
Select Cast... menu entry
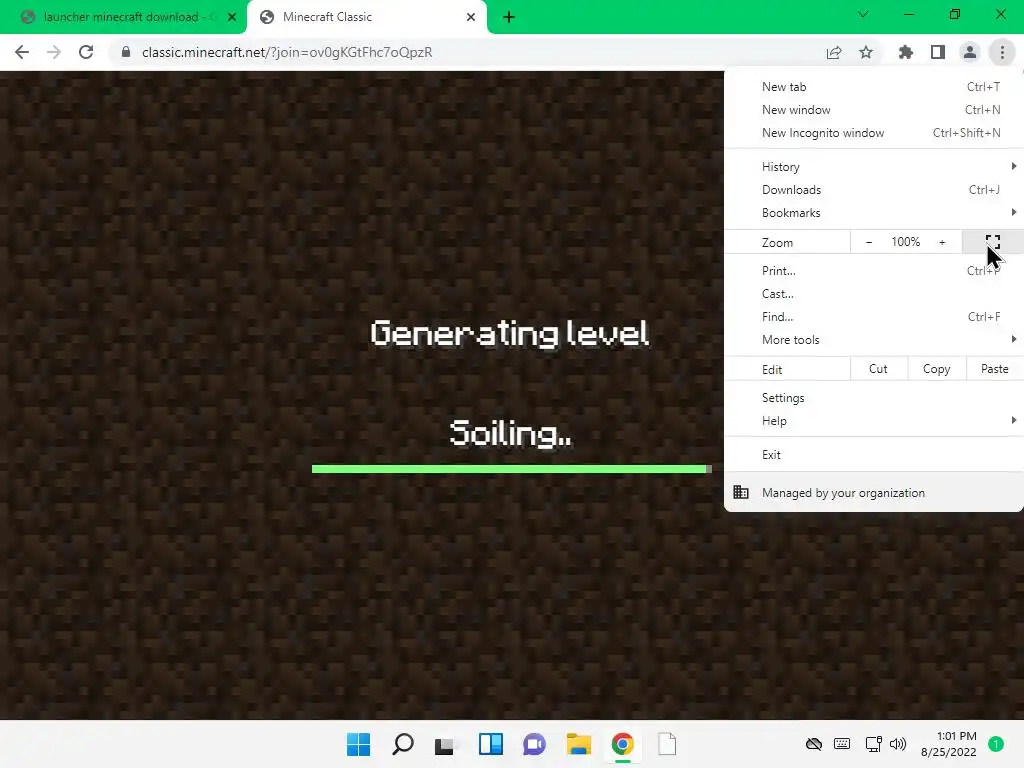[874, 294]
